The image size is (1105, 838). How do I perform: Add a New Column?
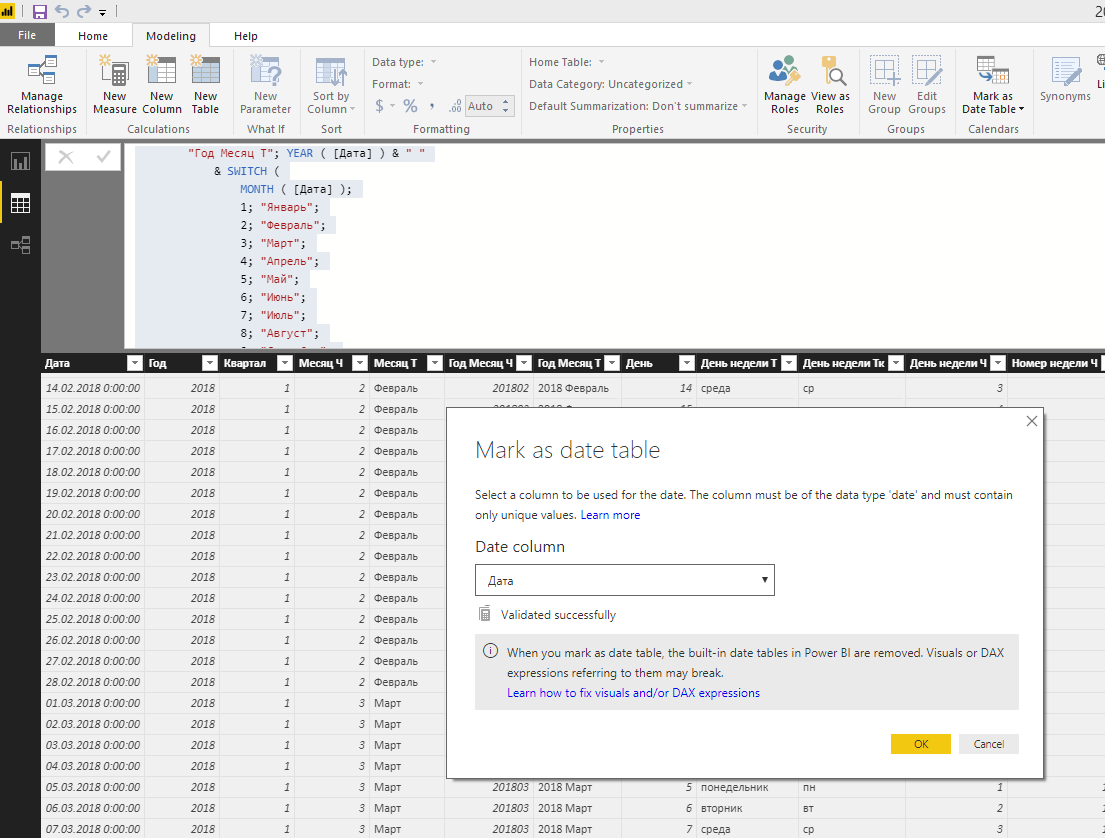[161, 85]
